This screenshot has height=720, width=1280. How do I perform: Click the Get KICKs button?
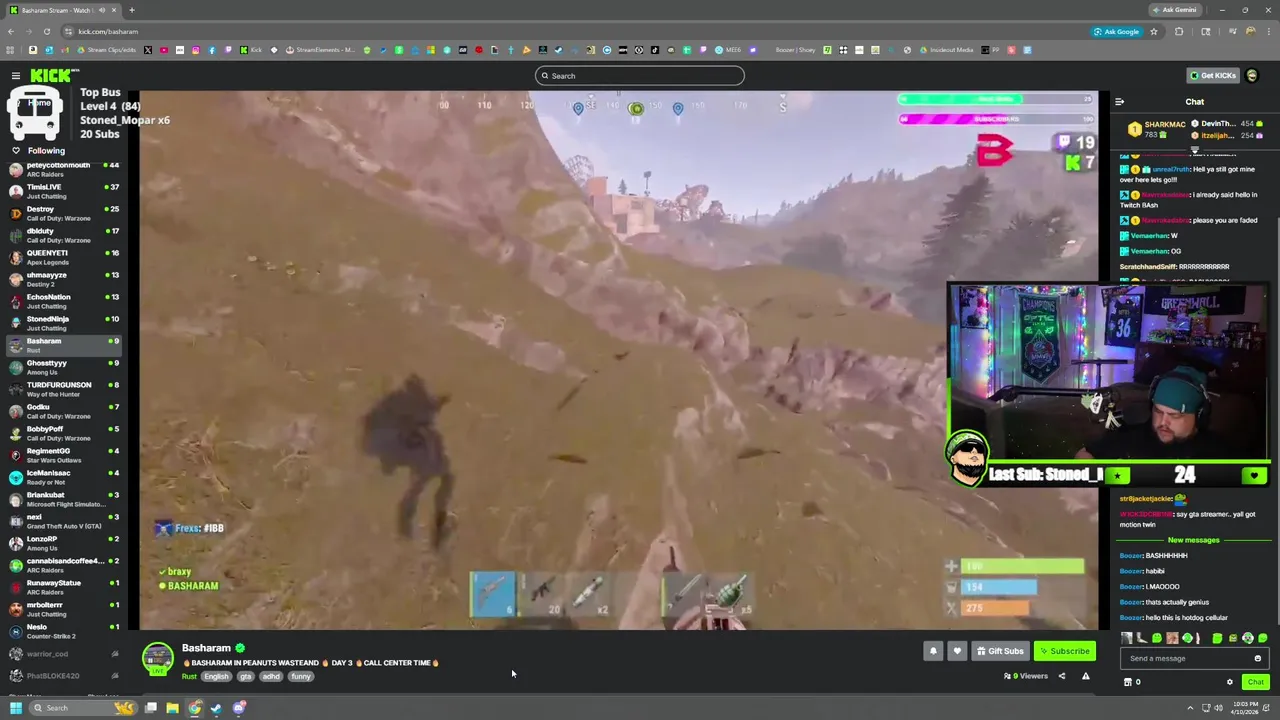(x=1212, y=76)
